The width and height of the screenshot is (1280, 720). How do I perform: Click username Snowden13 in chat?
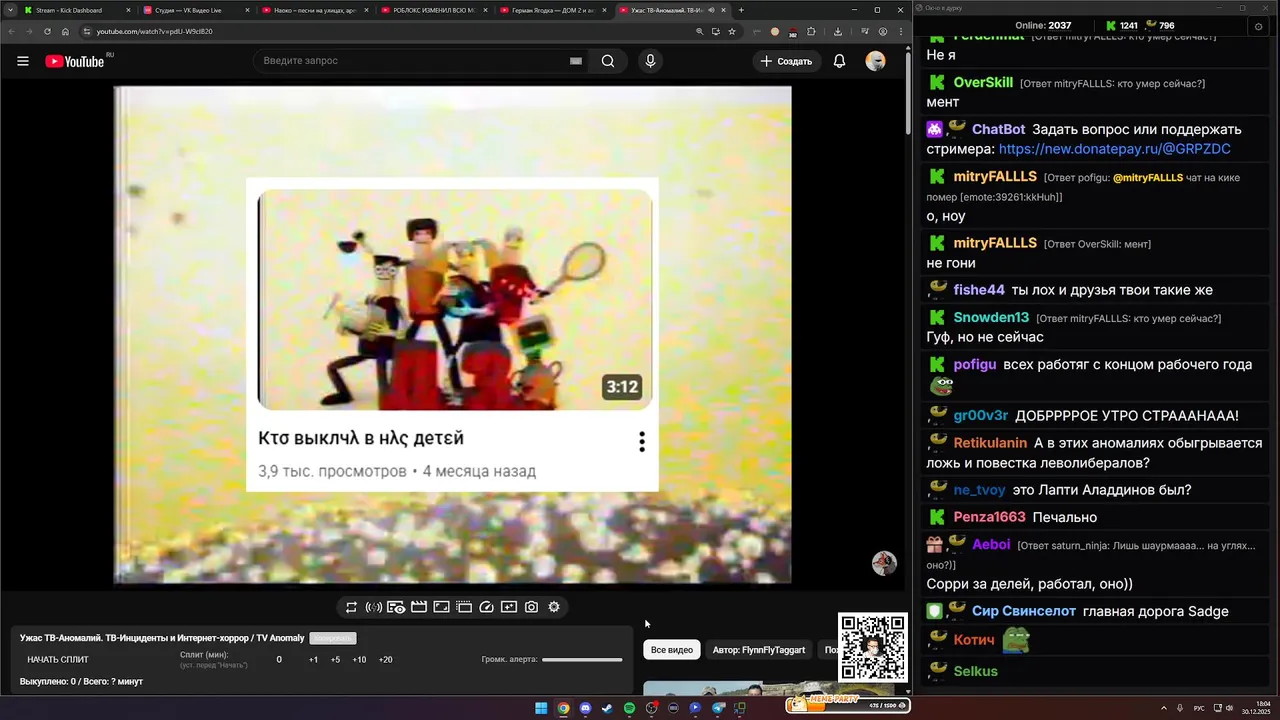(x=991, y=317)
